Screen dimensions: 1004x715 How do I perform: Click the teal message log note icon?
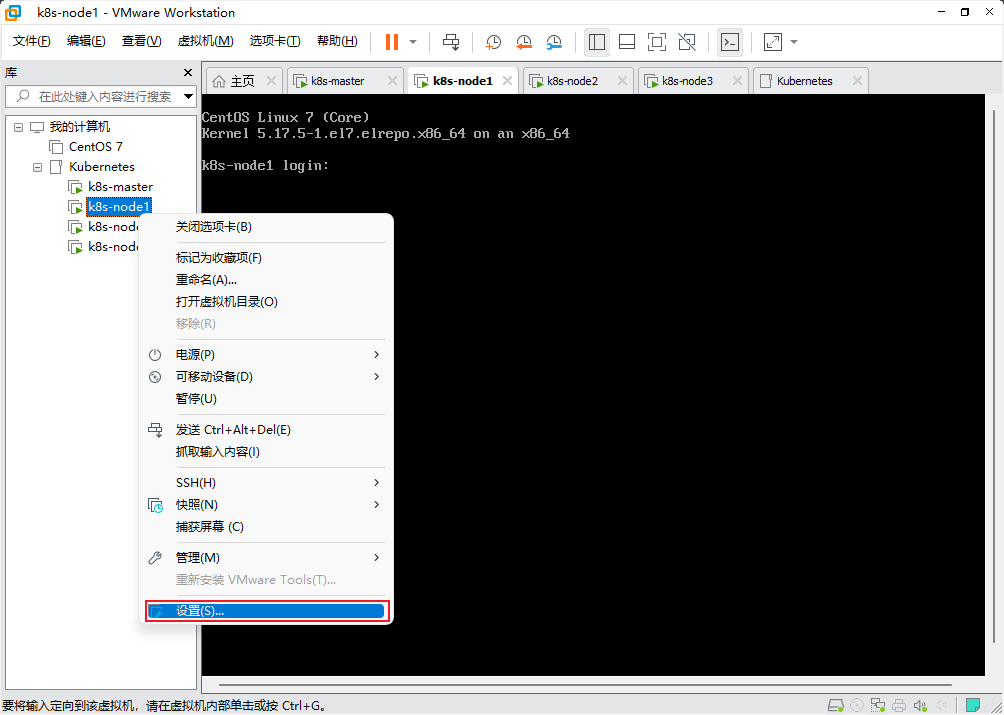(974, 705)
